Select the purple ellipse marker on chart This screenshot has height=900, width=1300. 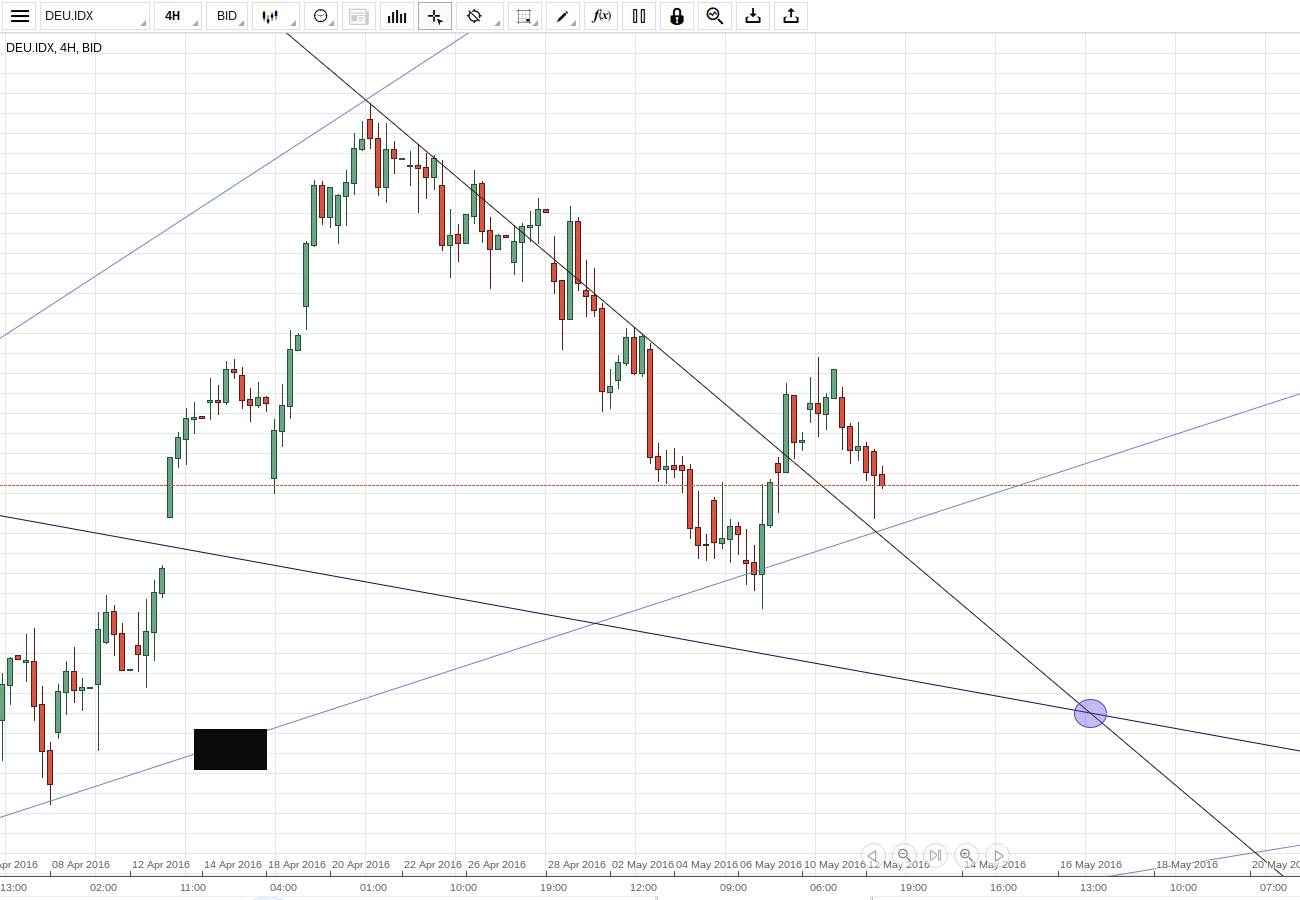tap(1090, 713)
